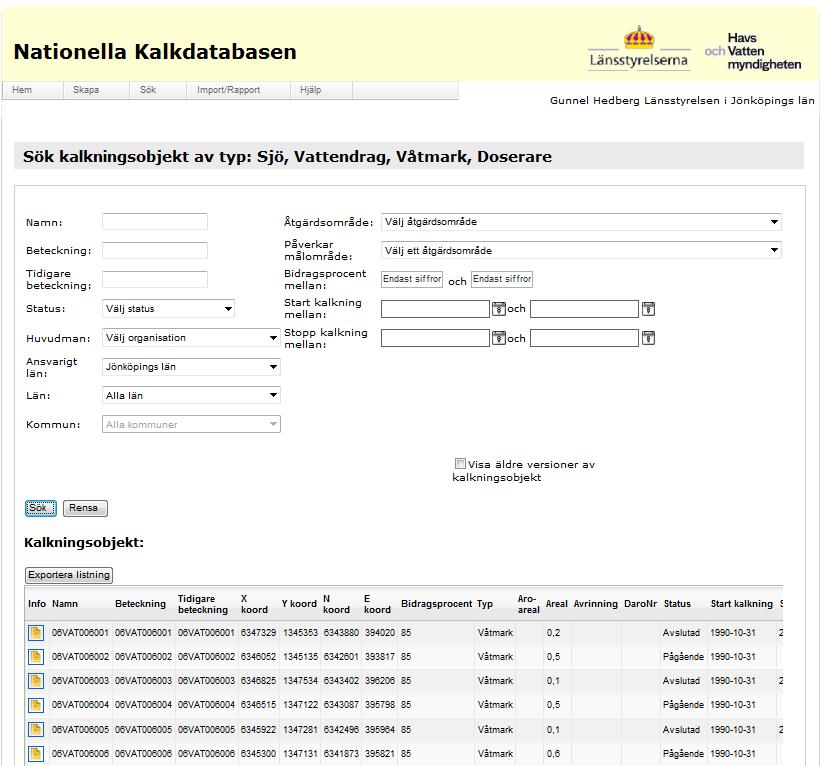
Task: Expand the Huvudman organisation dropdown
Action: pyautogui.click(x=191, y=338)
